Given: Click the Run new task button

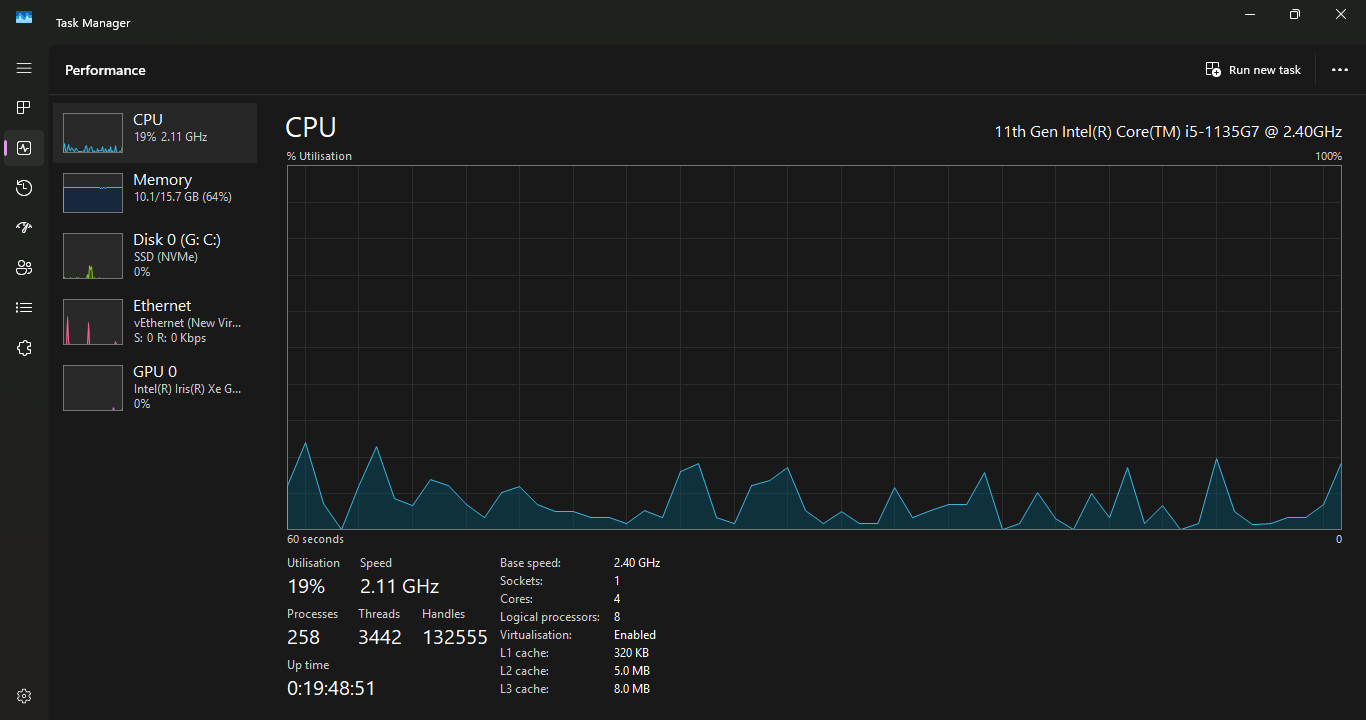Looking at the screenshot, I should pyautogui.click(x=1253, y=70).
